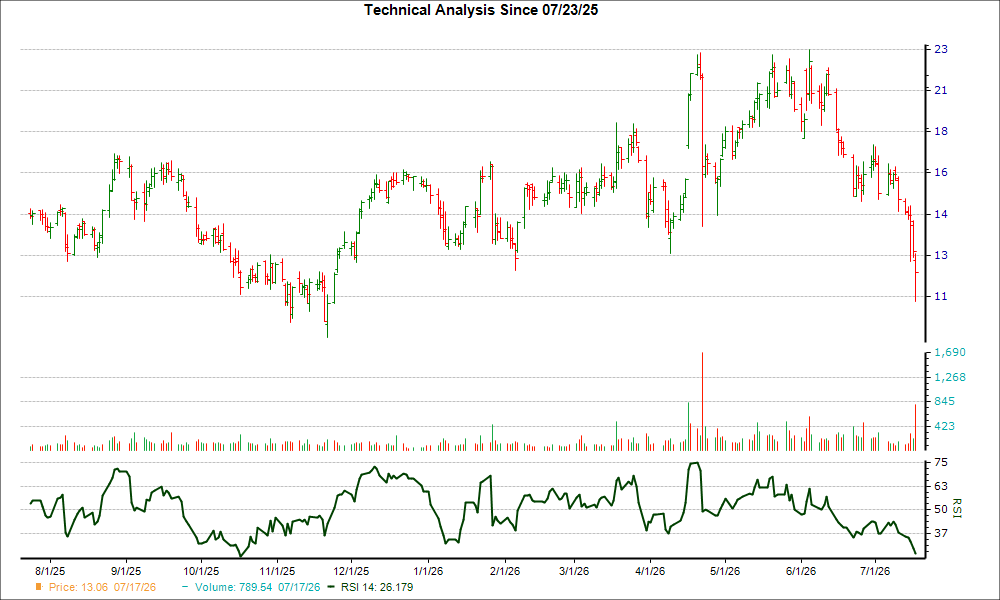Viewport: 1000px width, 600px height.
Task: Click the 9/1/25 date axis label
Action: 126,571
